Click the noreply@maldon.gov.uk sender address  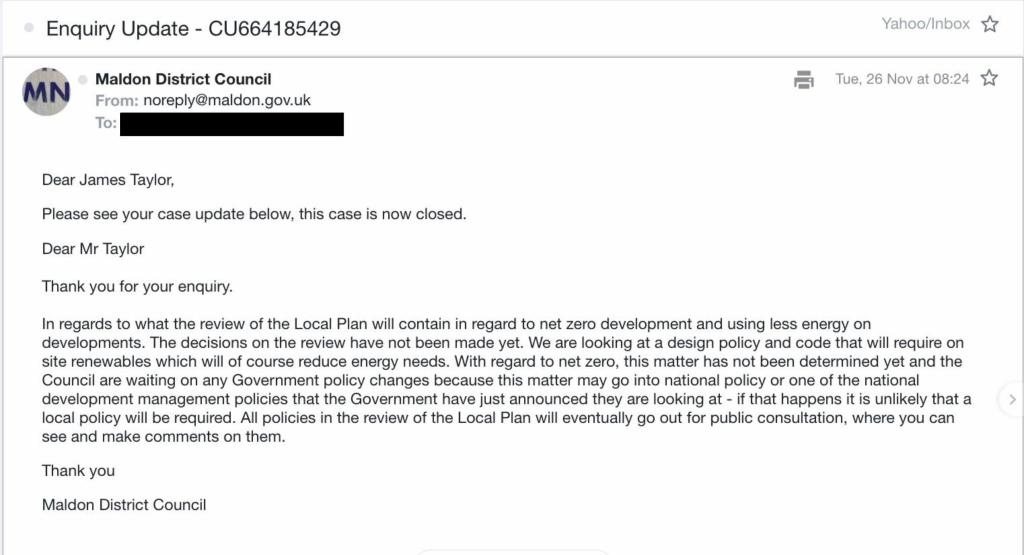point(227,100)
